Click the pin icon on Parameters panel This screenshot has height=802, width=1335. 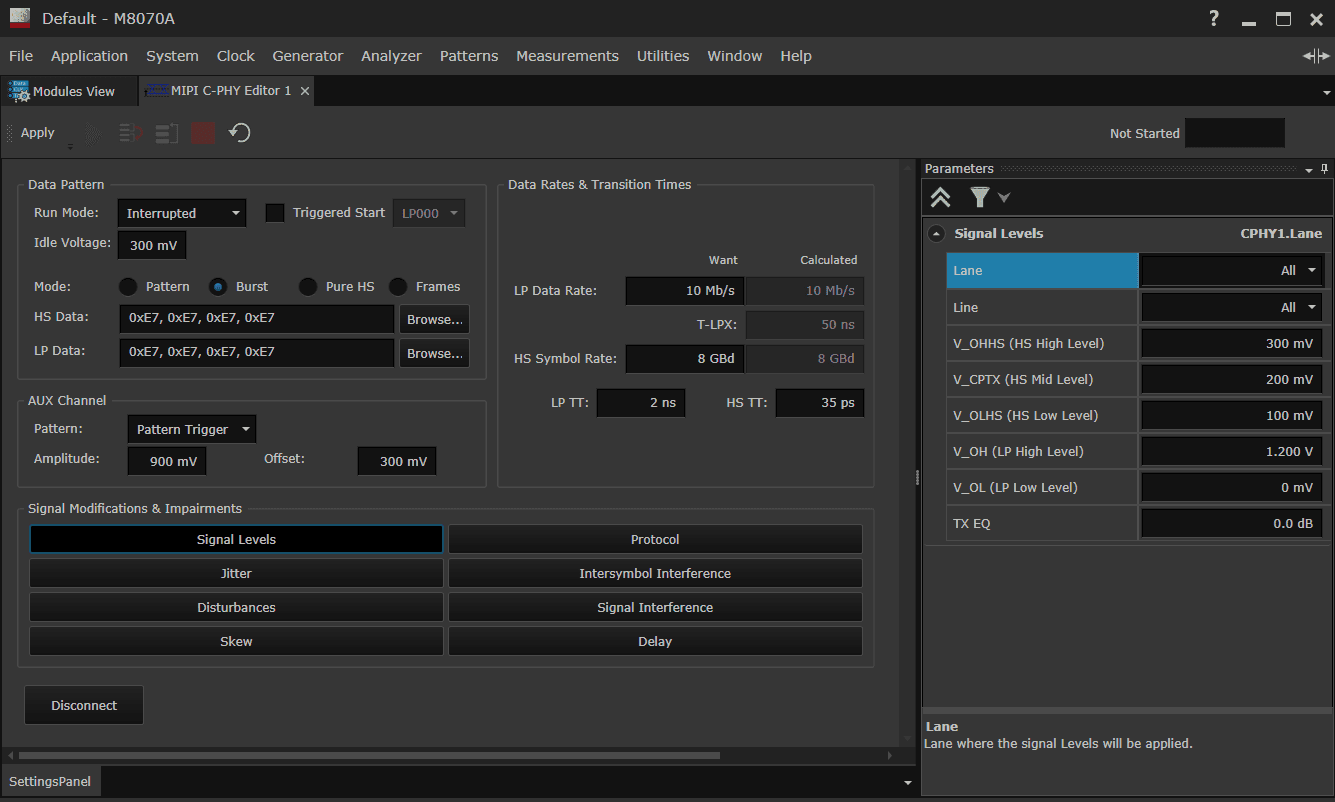(1323, 168)
